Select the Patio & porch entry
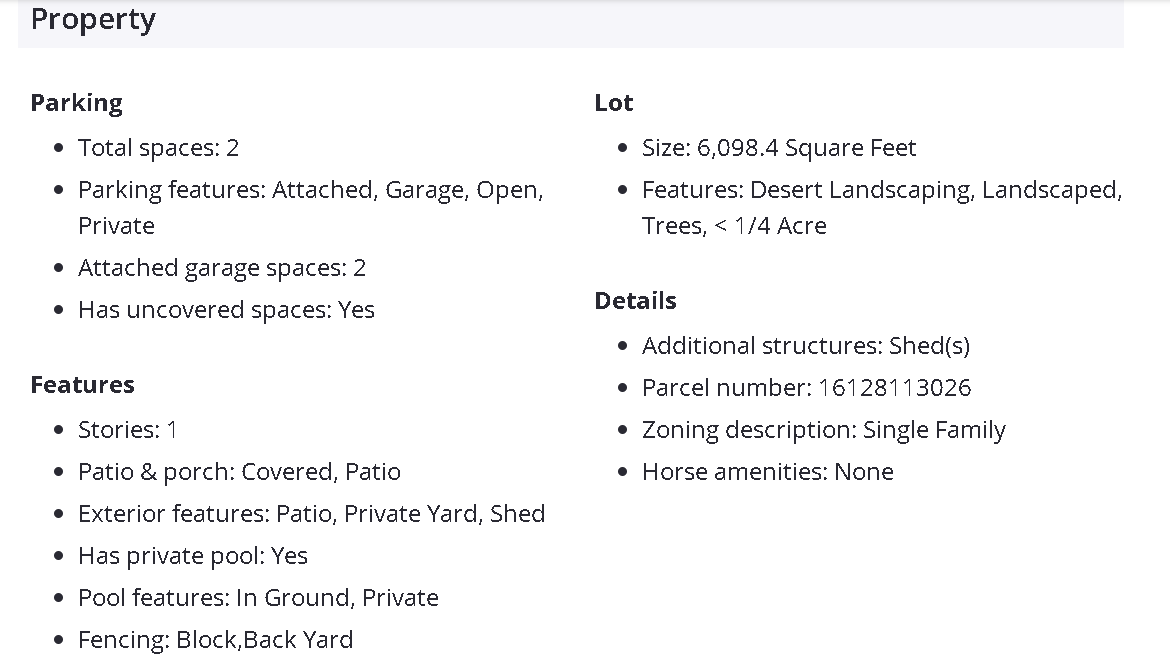1170x670 pixels. click(239, 472)
